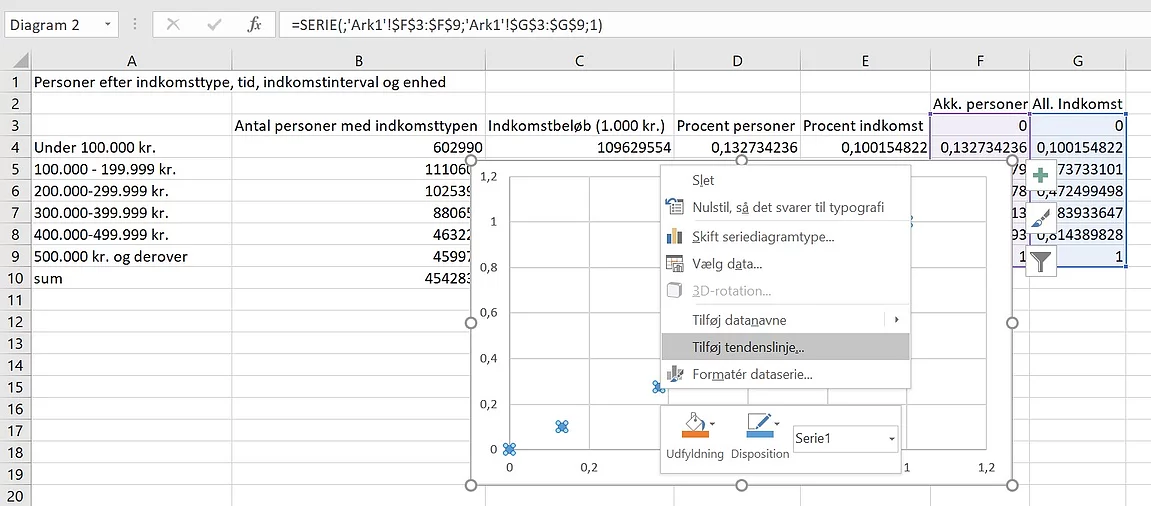Click inside the formula bar text field
Screen dimensions: 1151x506
(x=712, y=24)
